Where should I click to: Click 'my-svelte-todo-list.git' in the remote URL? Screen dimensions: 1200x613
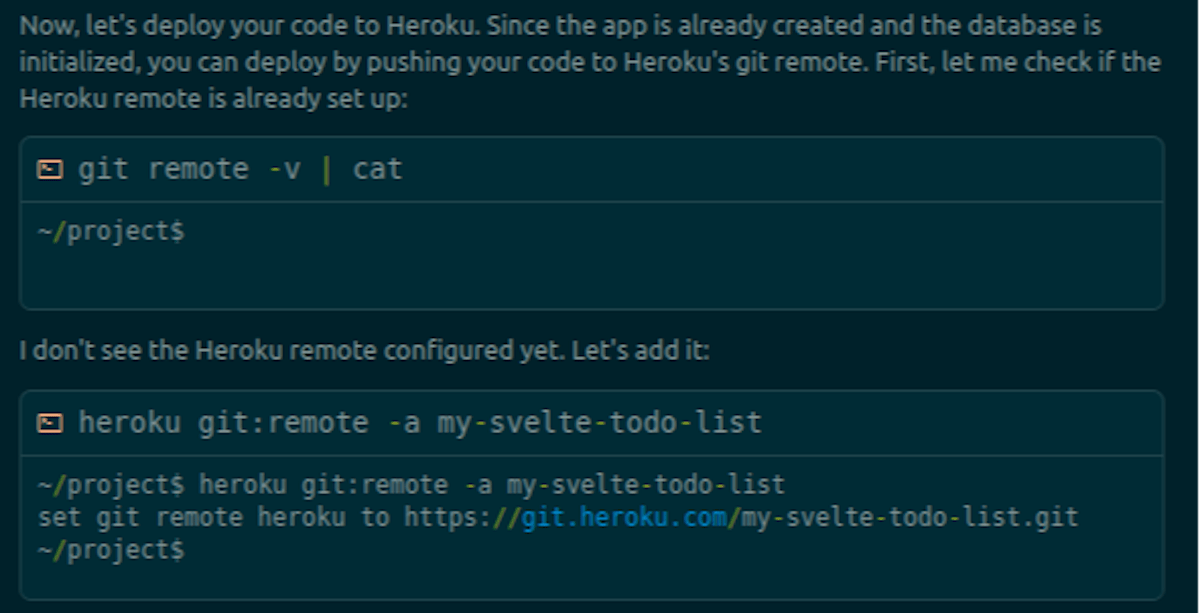click(910, 518)
